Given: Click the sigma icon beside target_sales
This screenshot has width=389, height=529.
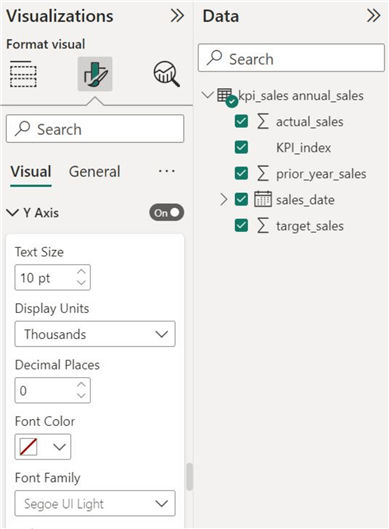Looking at the screenshot, I should [263, 225].
